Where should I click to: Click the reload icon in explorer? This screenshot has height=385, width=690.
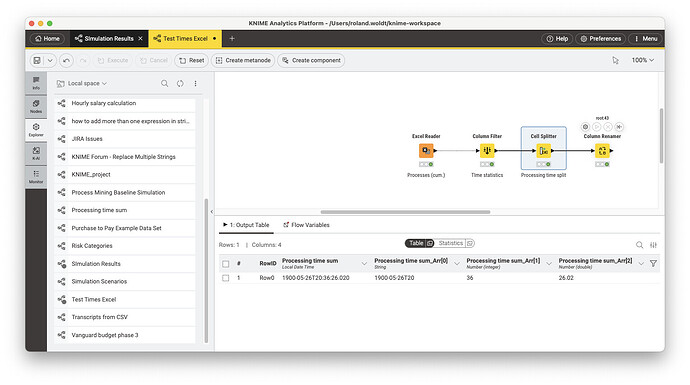tap(180, 83)
